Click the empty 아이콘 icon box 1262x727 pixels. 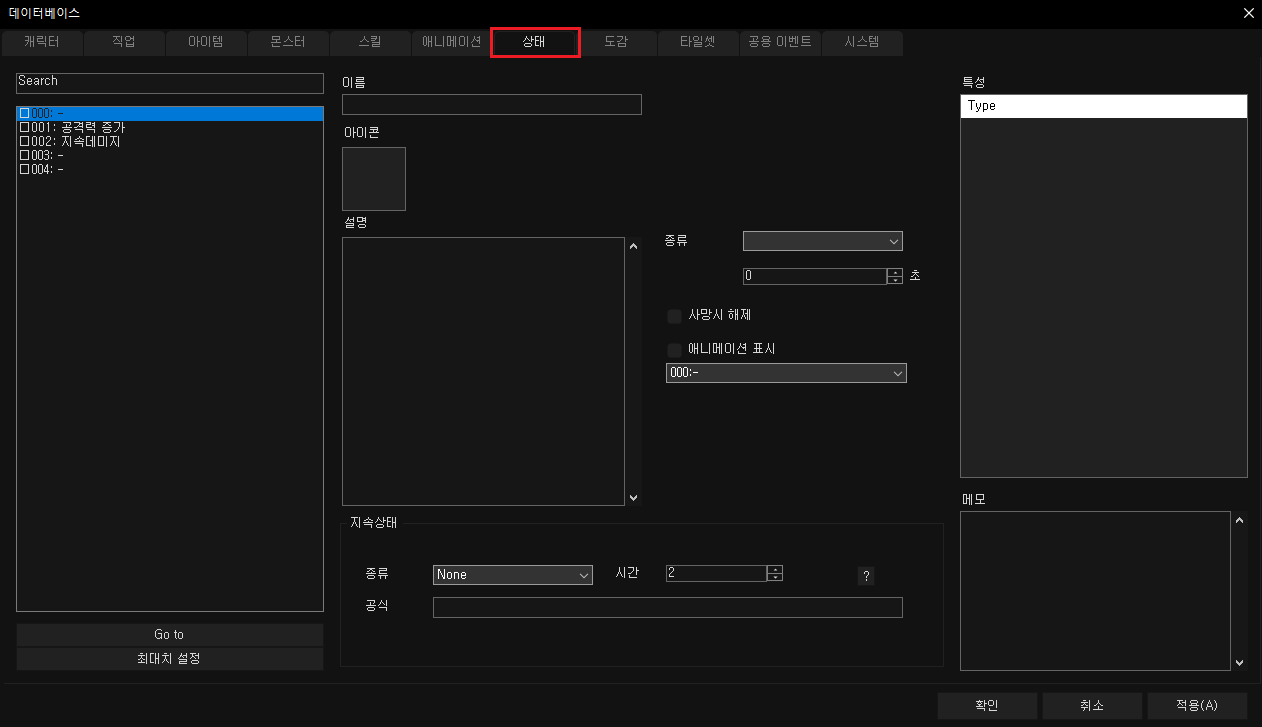(374, 179)
